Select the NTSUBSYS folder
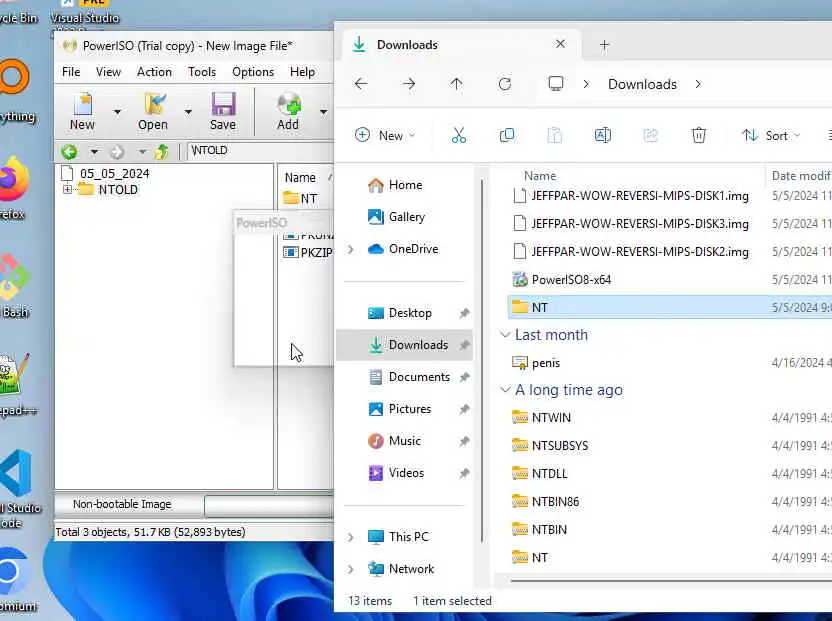832x621 pixels. [x=560, y=446]
